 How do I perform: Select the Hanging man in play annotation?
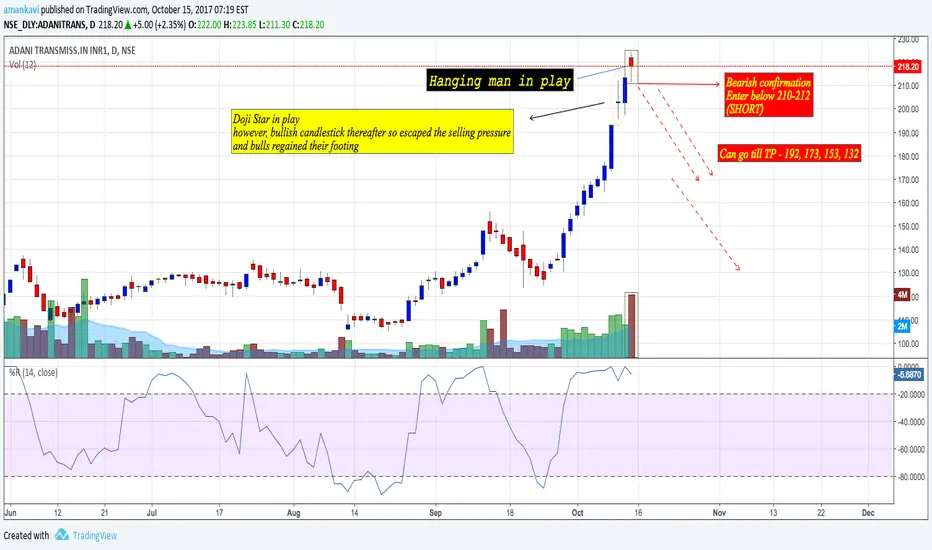tap(500, 81)
